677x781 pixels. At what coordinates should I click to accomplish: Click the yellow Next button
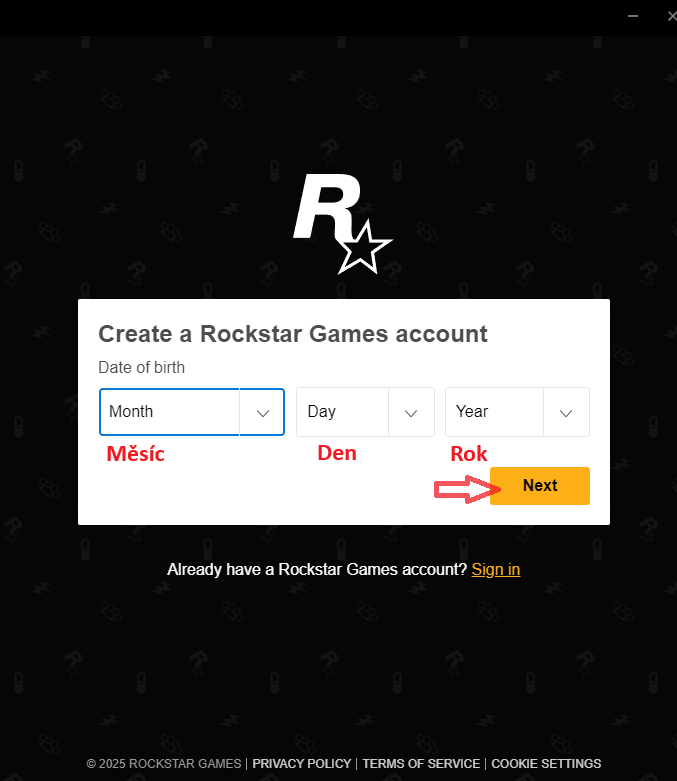540,486
